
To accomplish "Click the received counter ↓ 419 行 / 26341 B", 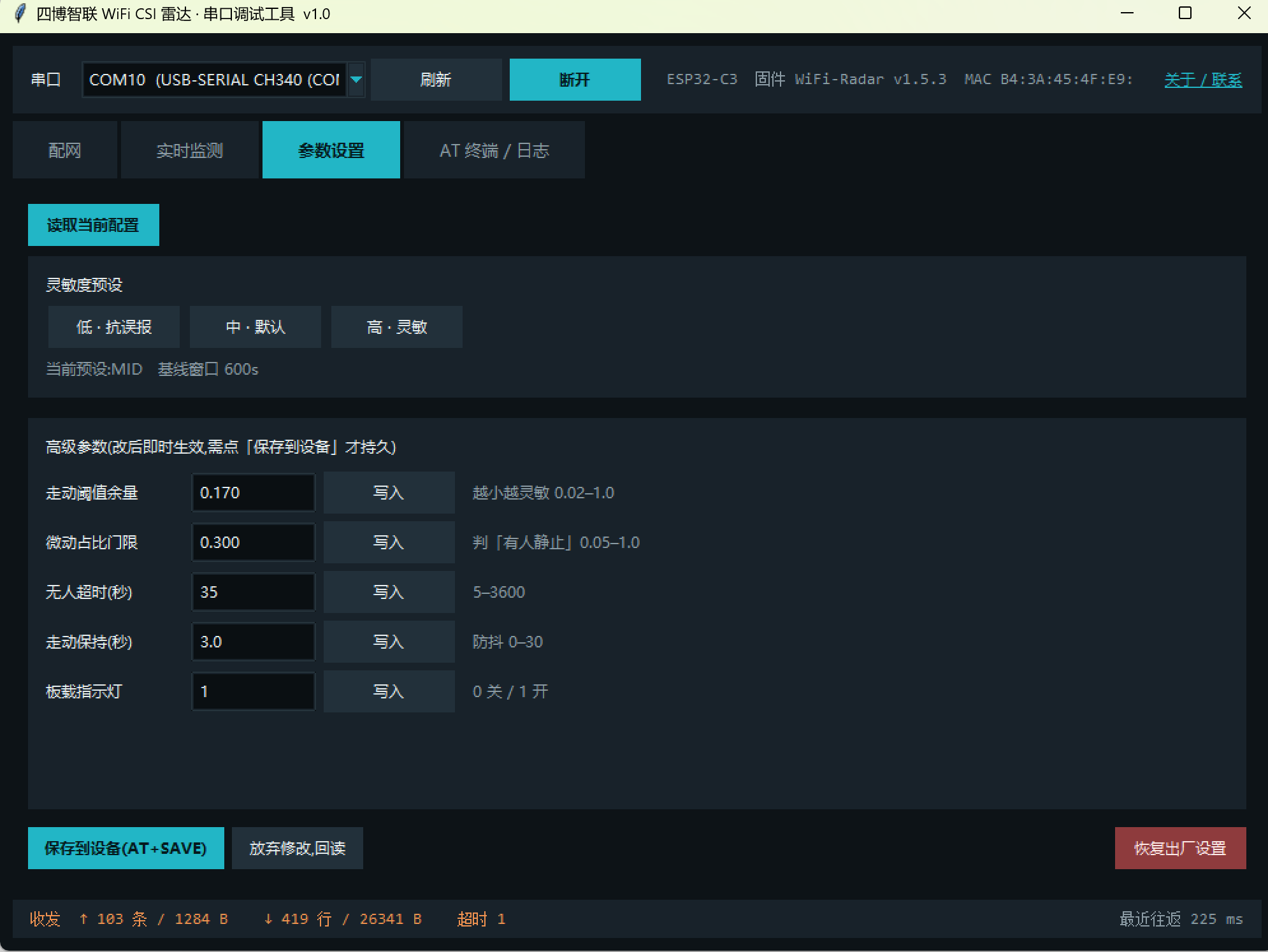I will pyautogui.click(x=342, y=919).
